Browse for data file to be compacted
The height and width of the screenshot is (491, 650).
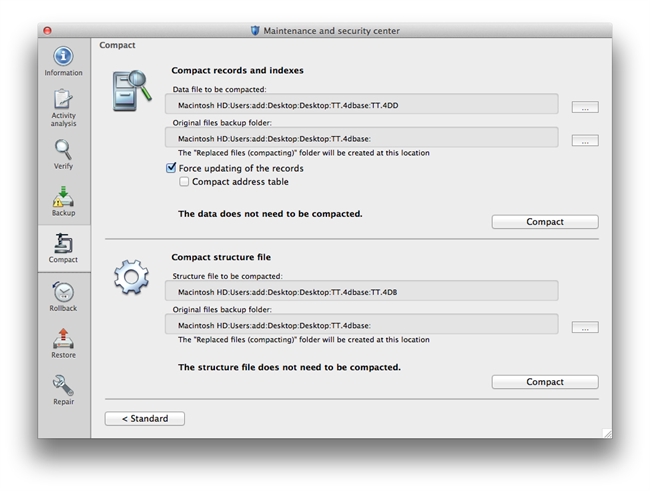pos(585,107)
